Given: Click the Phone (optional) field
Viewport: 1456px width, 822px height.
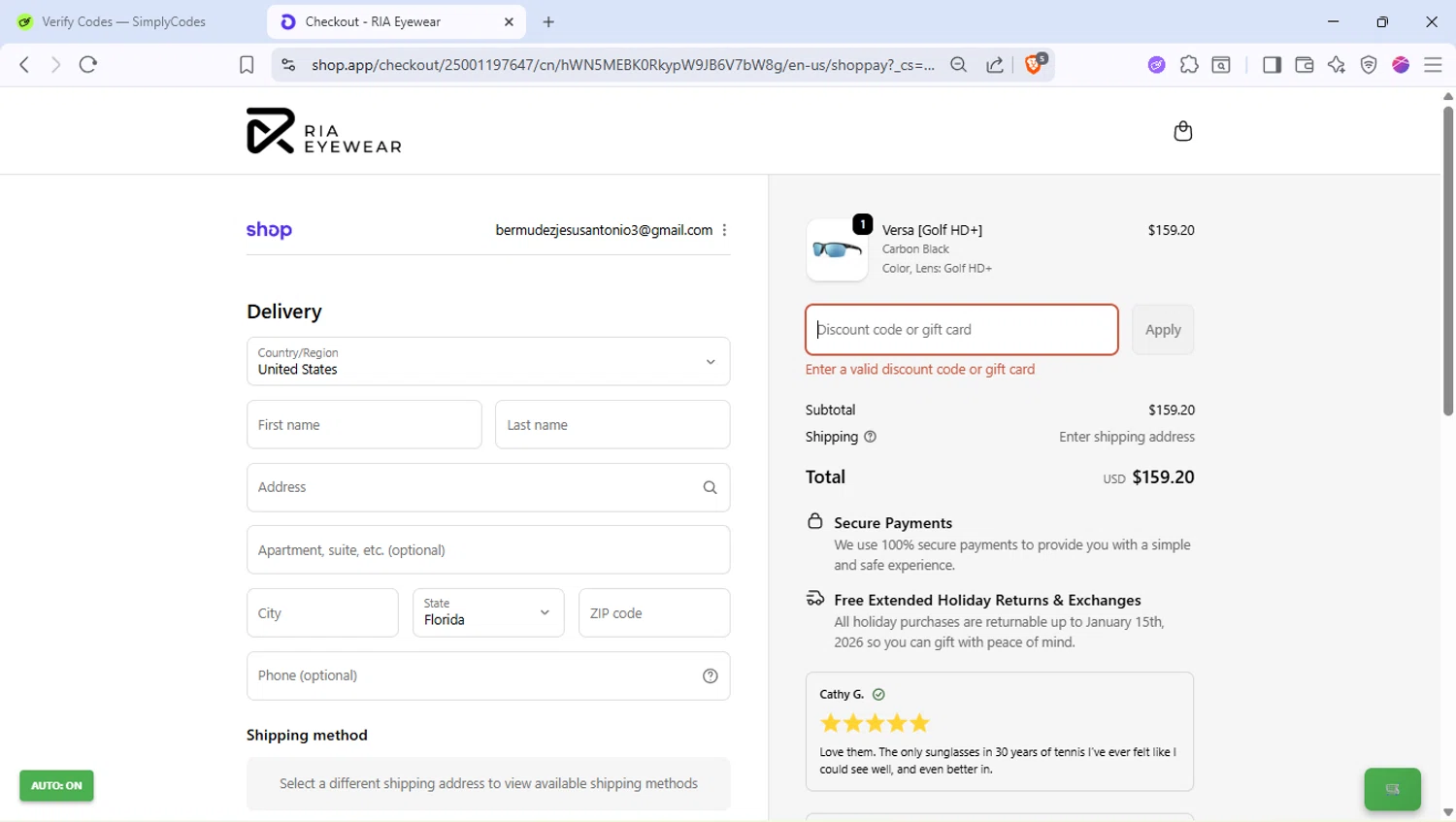Looking at the screenshot, I should click(x=488, y=675).
